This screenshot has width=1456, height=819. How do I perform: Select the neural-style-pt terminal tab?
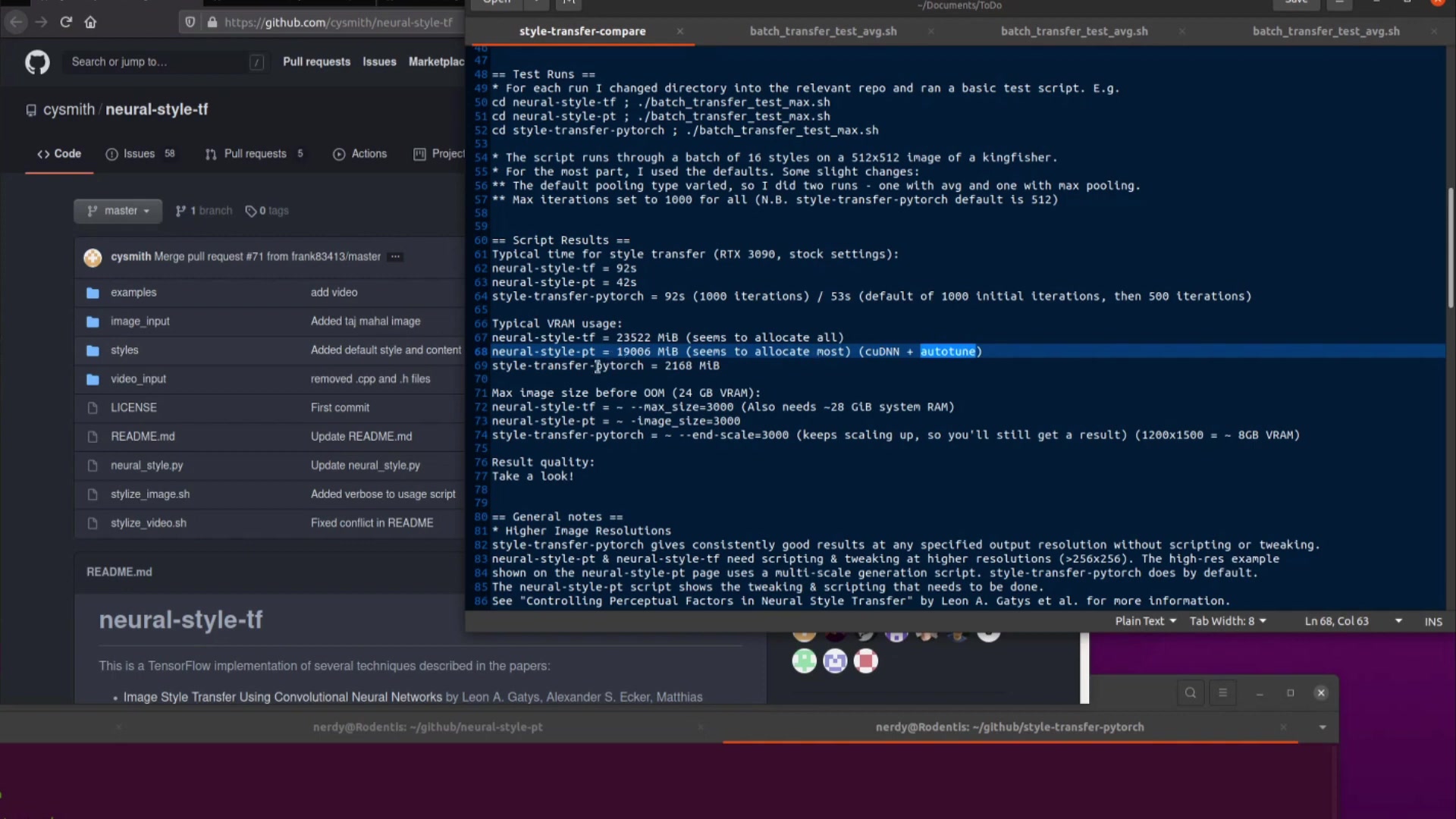tap(428, 726)
